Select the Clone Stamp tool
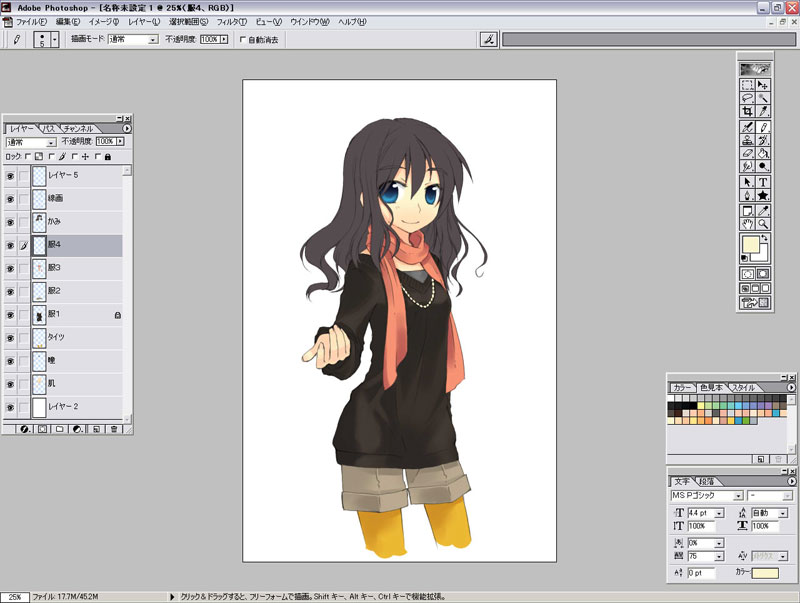The height and width of the screenshot is (603, 800). [x=747, y=140]
